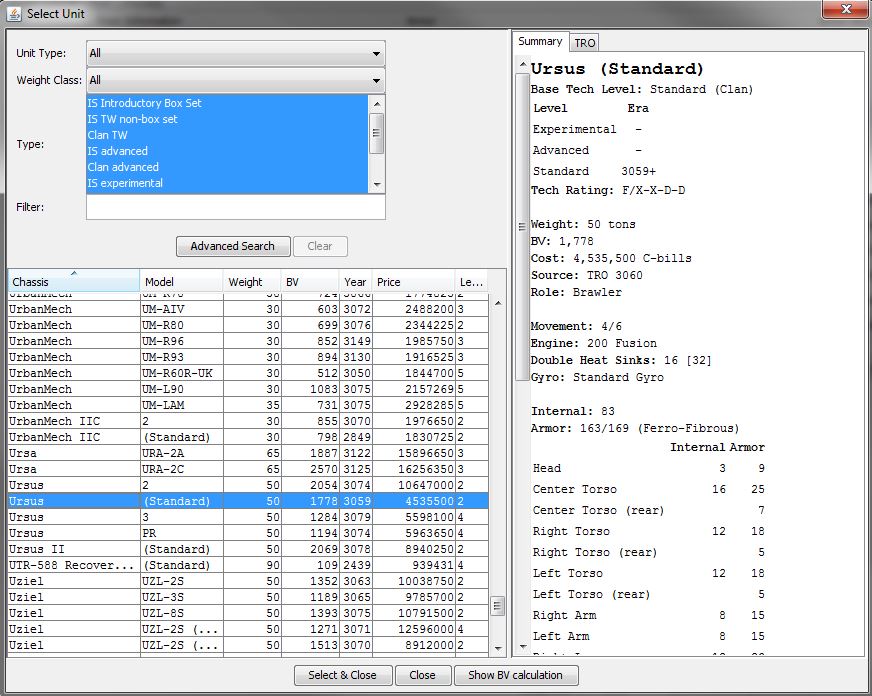Switch to the TRO tab
The height and width of the screenshot is (696, 872).
[x=584, y=43]
